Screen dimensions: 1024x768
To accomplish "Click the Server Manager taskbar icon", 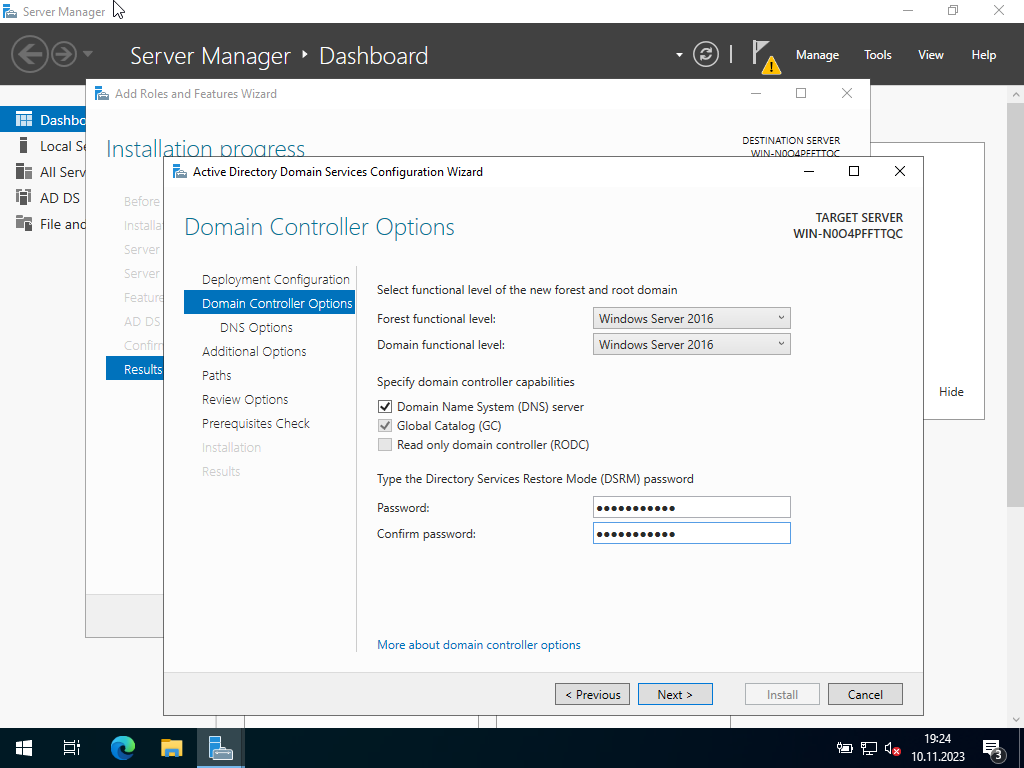I will [x=221, y=748].
